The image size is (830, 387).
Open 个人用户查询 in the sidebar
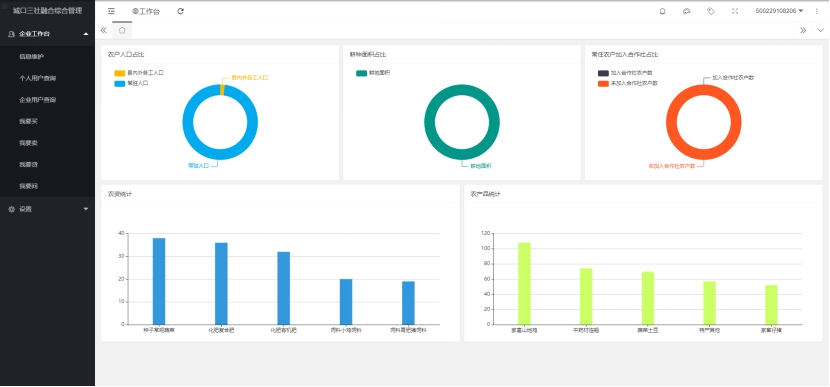point(38,78)
